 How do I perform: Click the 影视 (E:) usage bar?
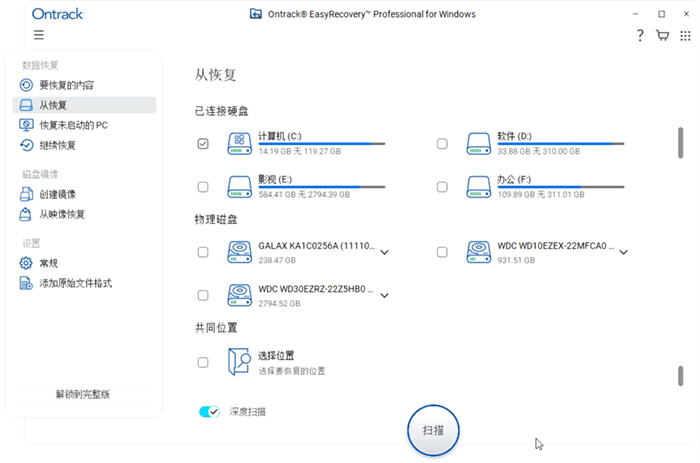[321, 187]
